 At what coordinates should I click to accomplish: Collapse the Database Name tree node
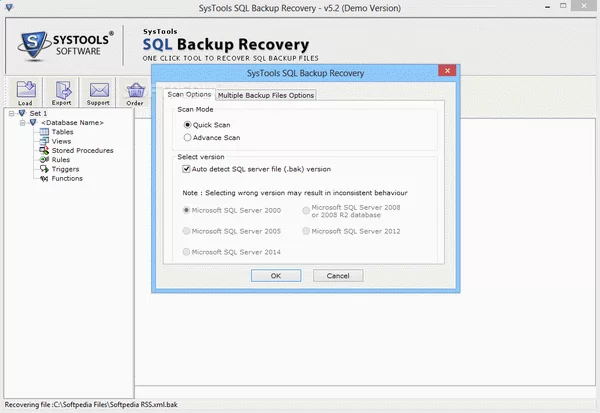click(23, 122)
